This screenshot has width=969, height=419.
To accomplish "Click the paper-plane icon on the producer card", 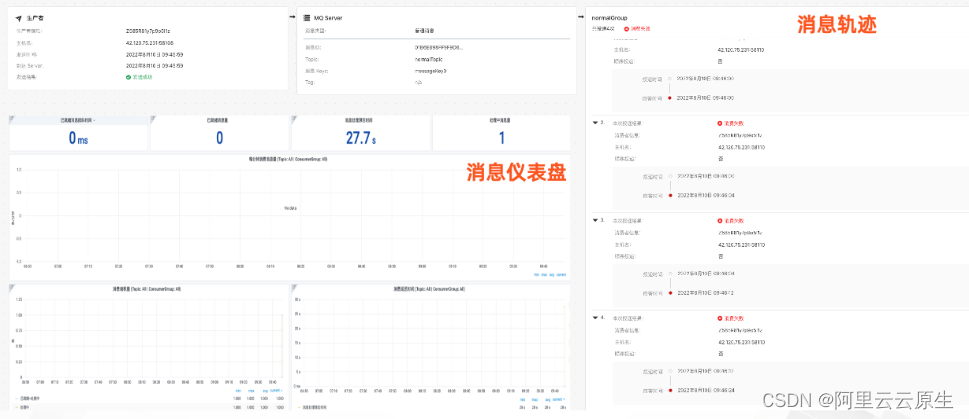I will point(19,18).
